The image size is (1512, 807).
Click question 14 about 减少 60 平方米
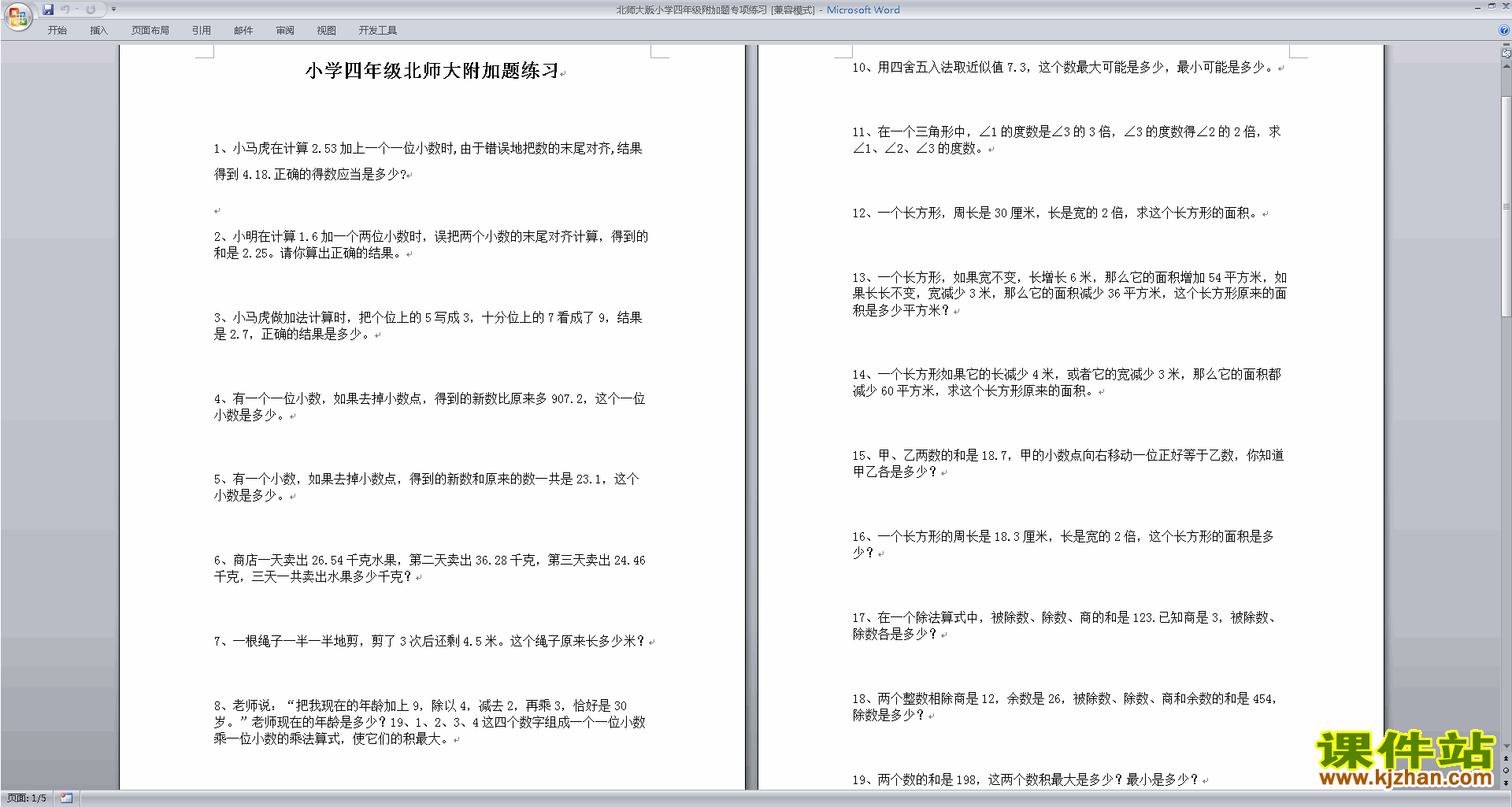1067,383
